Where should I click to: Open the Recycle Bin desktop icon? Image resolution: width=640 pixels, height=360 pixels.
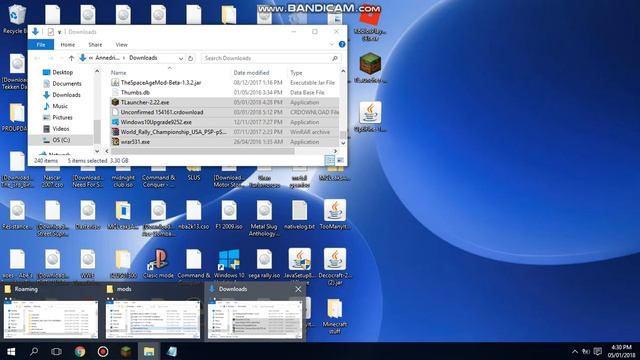tap(16, 18)
